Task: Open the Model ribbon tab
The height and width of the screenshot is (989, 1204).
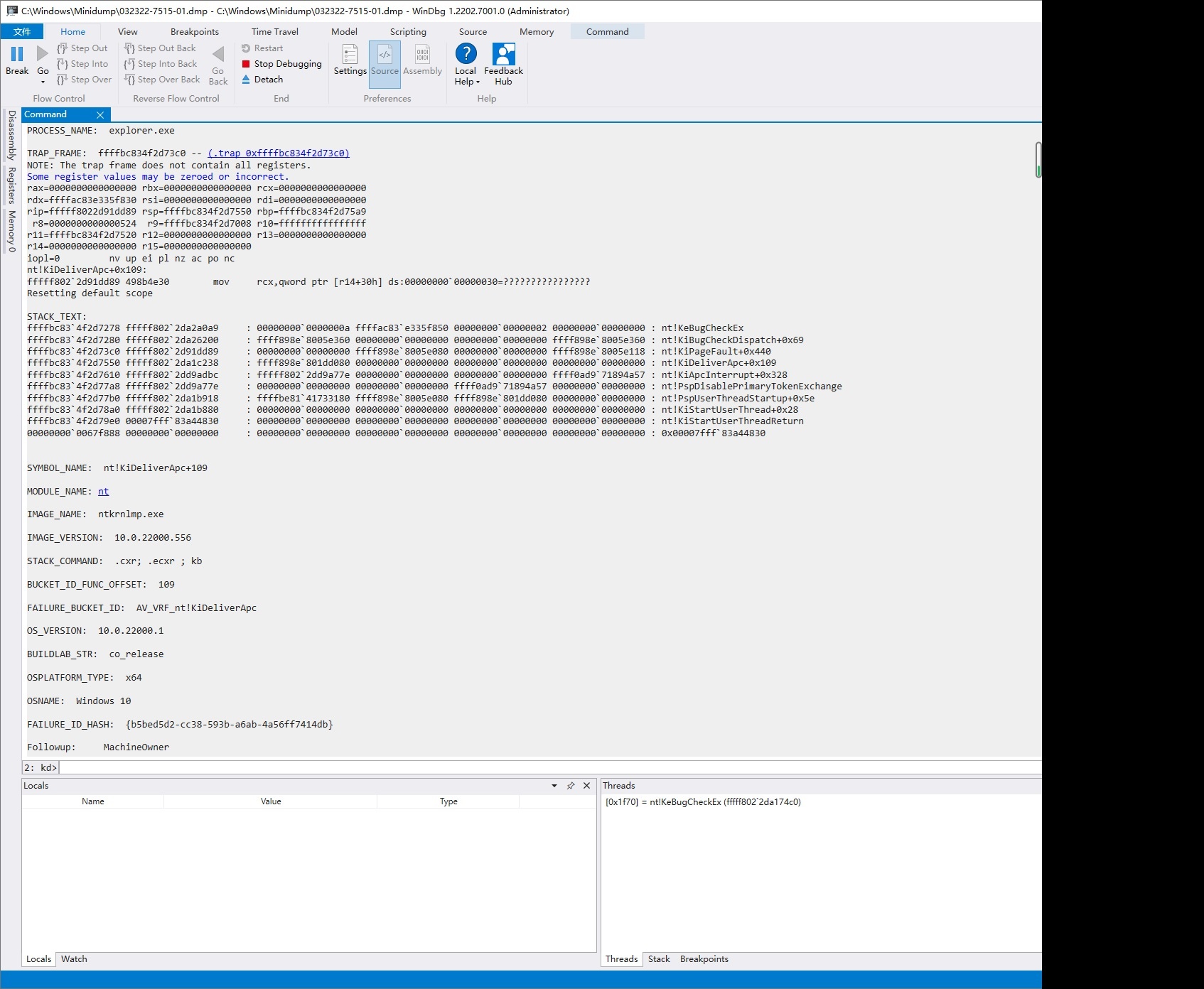Action: 344,32
